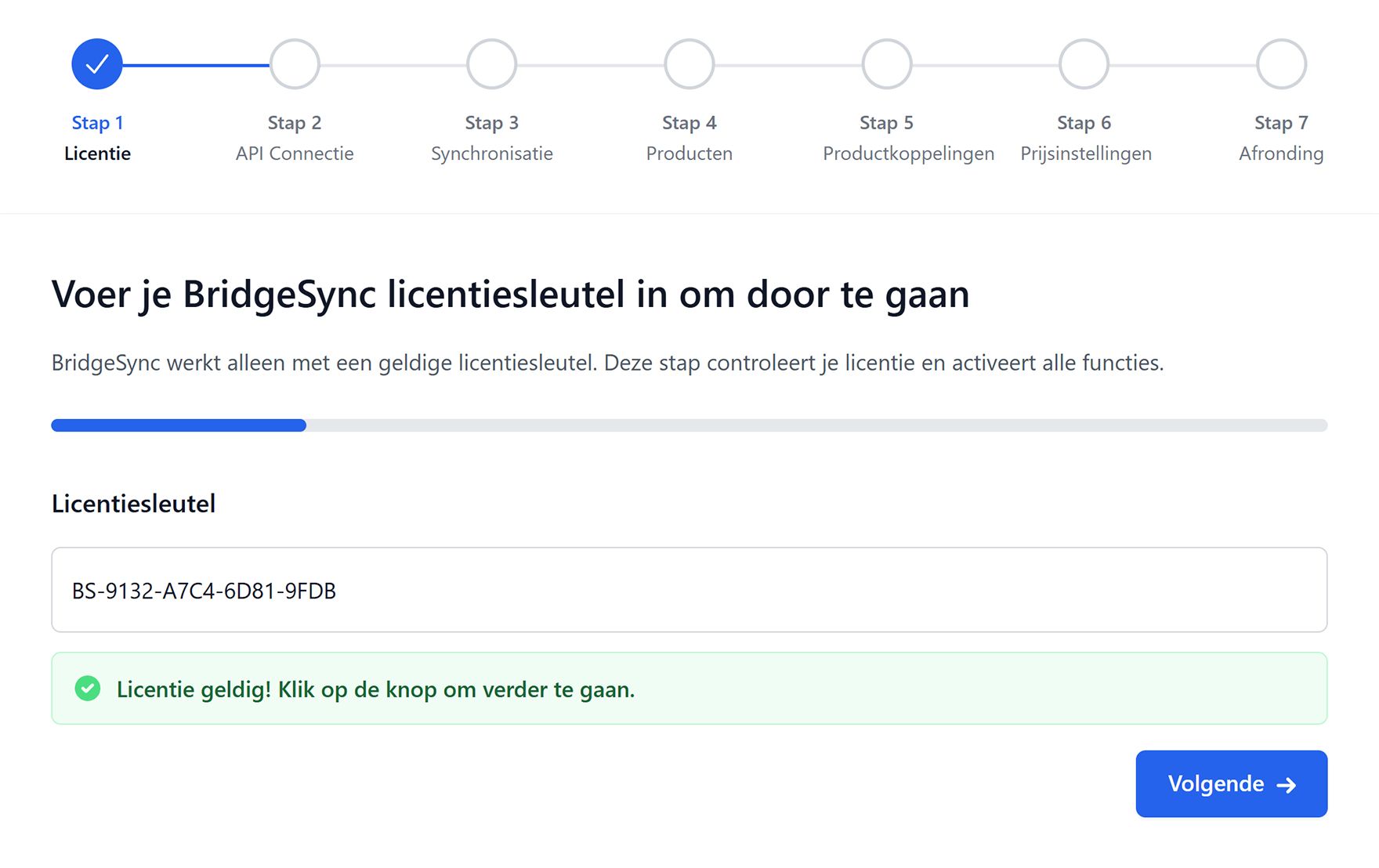Viewport: 1379px width, 868px height.
Task: Go to the Afronding step label
Action: click(1282, 154)
